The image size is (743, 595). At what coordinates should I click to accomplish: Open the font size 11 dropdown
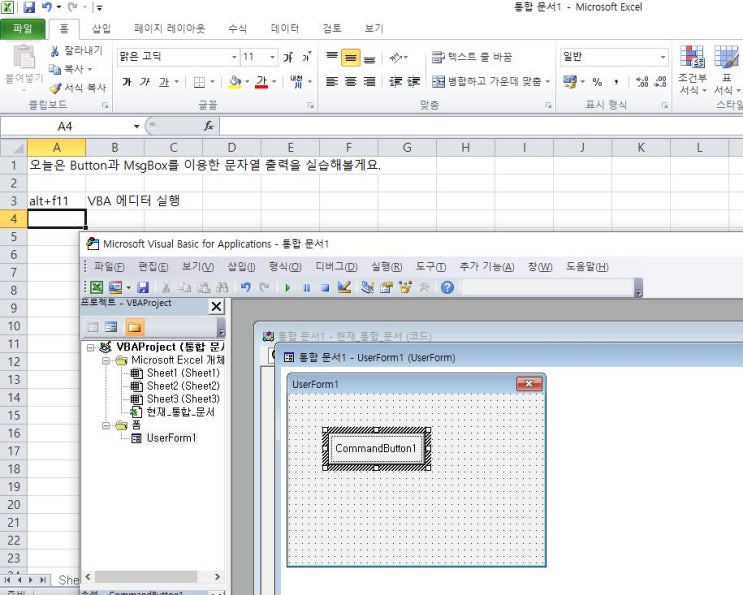272,57
